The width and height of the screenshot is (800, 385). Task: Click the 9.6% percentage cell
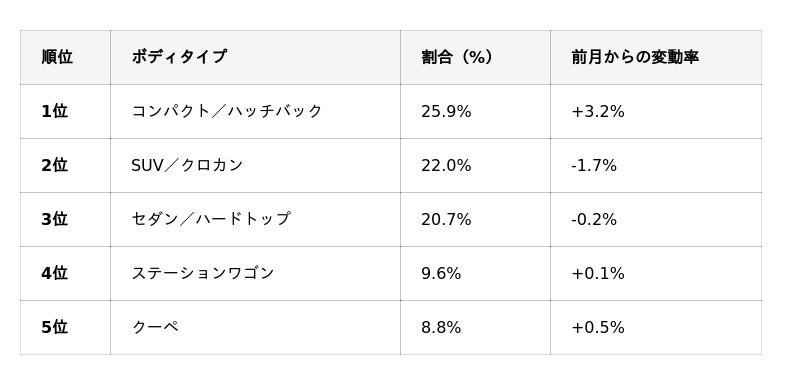476,273
